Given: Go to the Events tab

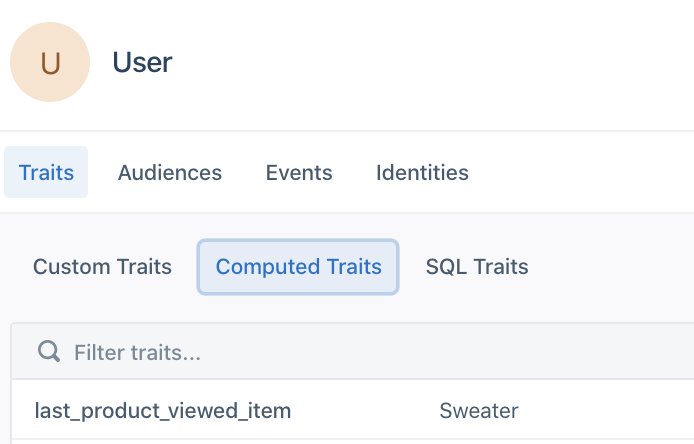Looking at the screenshot, I should [299, 172].
